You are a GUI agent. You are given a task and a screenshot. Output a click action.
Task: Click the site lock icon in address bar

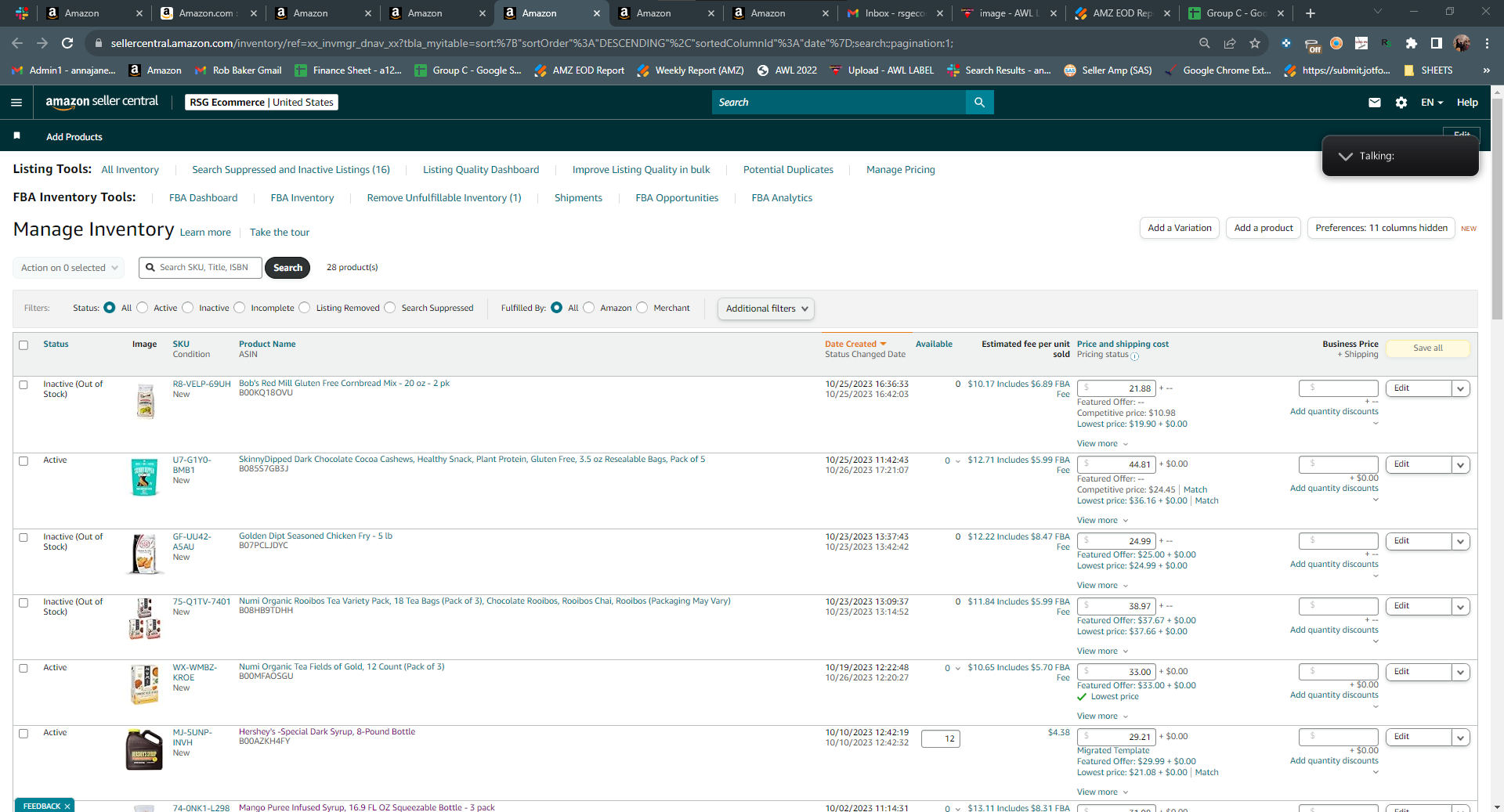[99, 43]
